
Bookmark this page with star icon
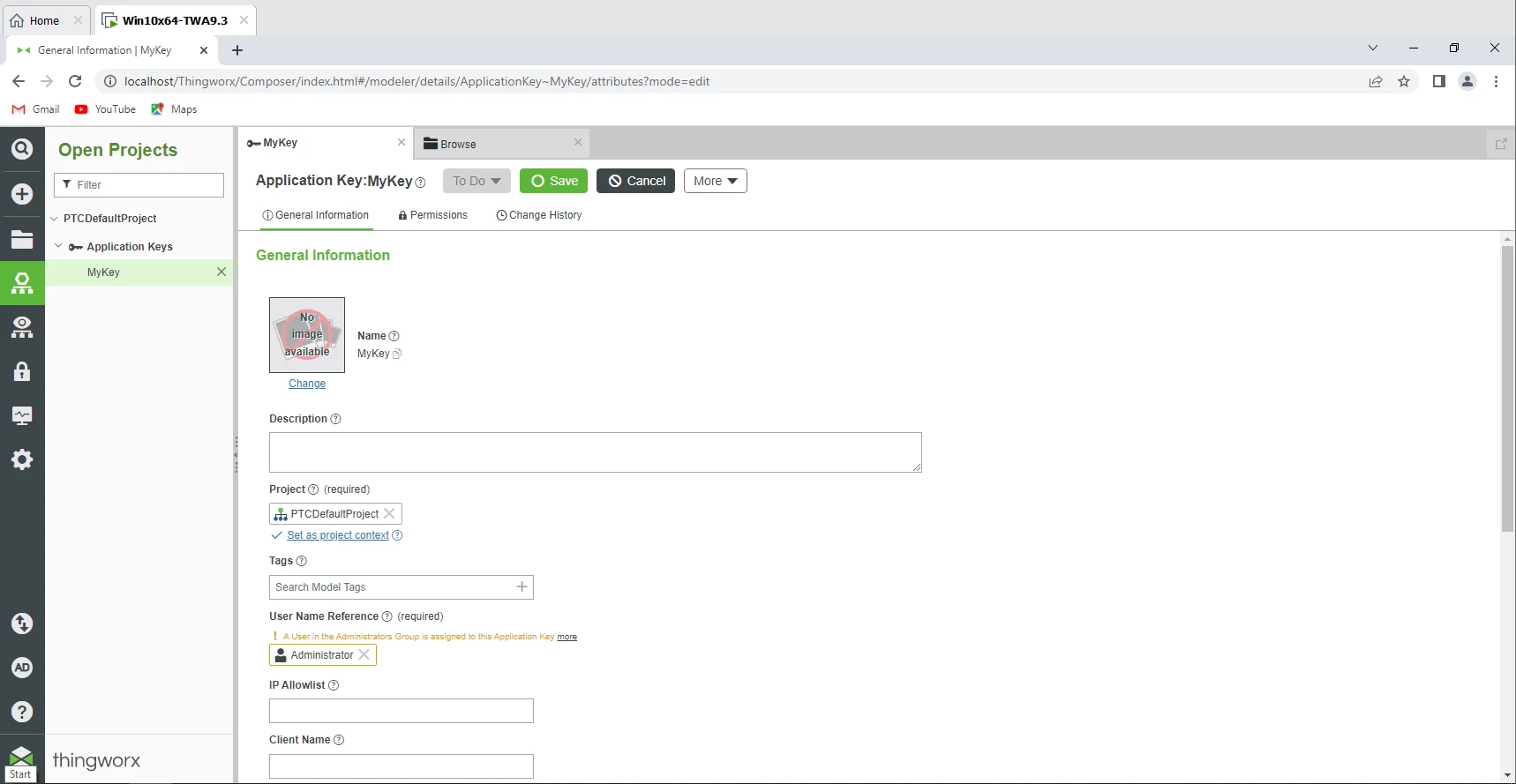pyautogui.click(x=1404, y=81)
